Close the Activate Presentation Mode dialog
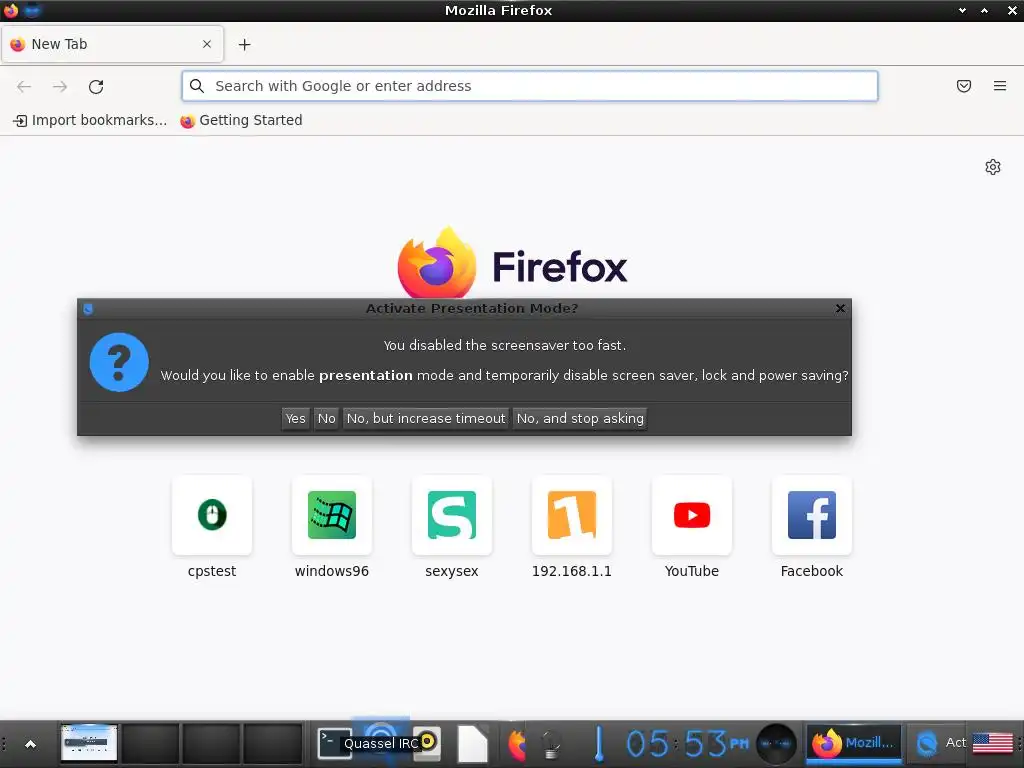This screenshot has height=768, width=1024. [840, 308]
